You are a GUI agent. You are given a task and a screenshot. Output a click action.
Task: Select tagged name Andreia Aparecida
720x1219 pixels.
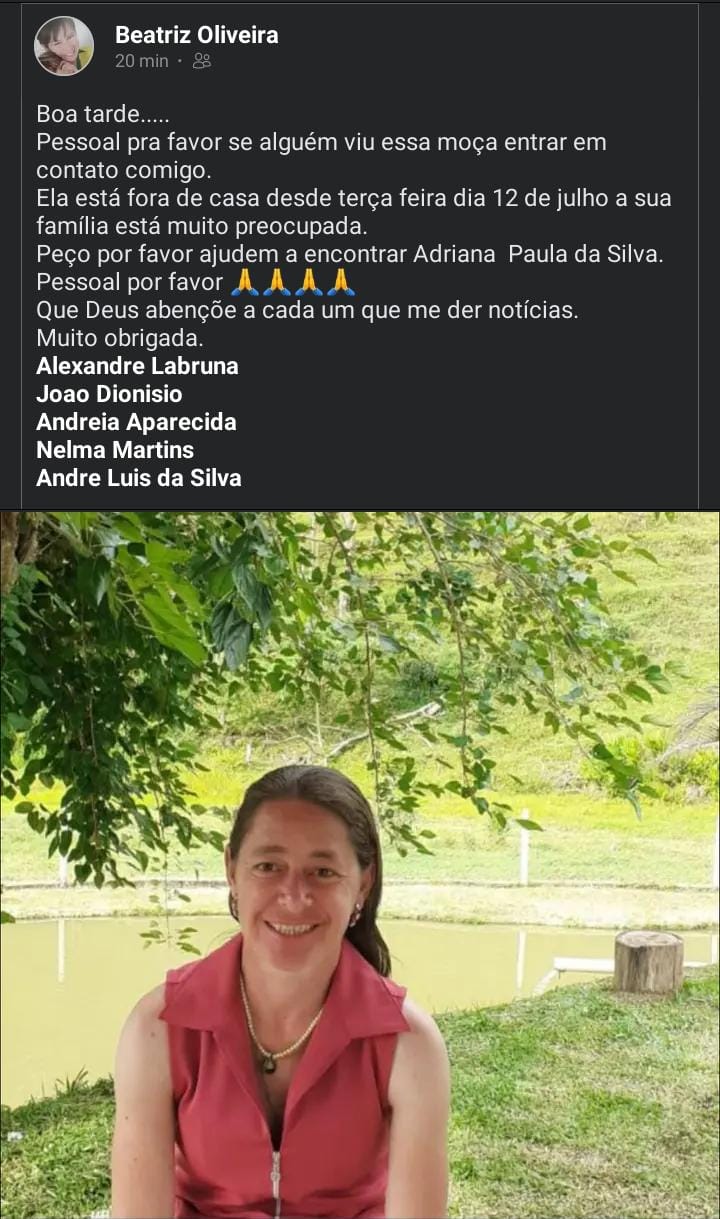(136, 422)
